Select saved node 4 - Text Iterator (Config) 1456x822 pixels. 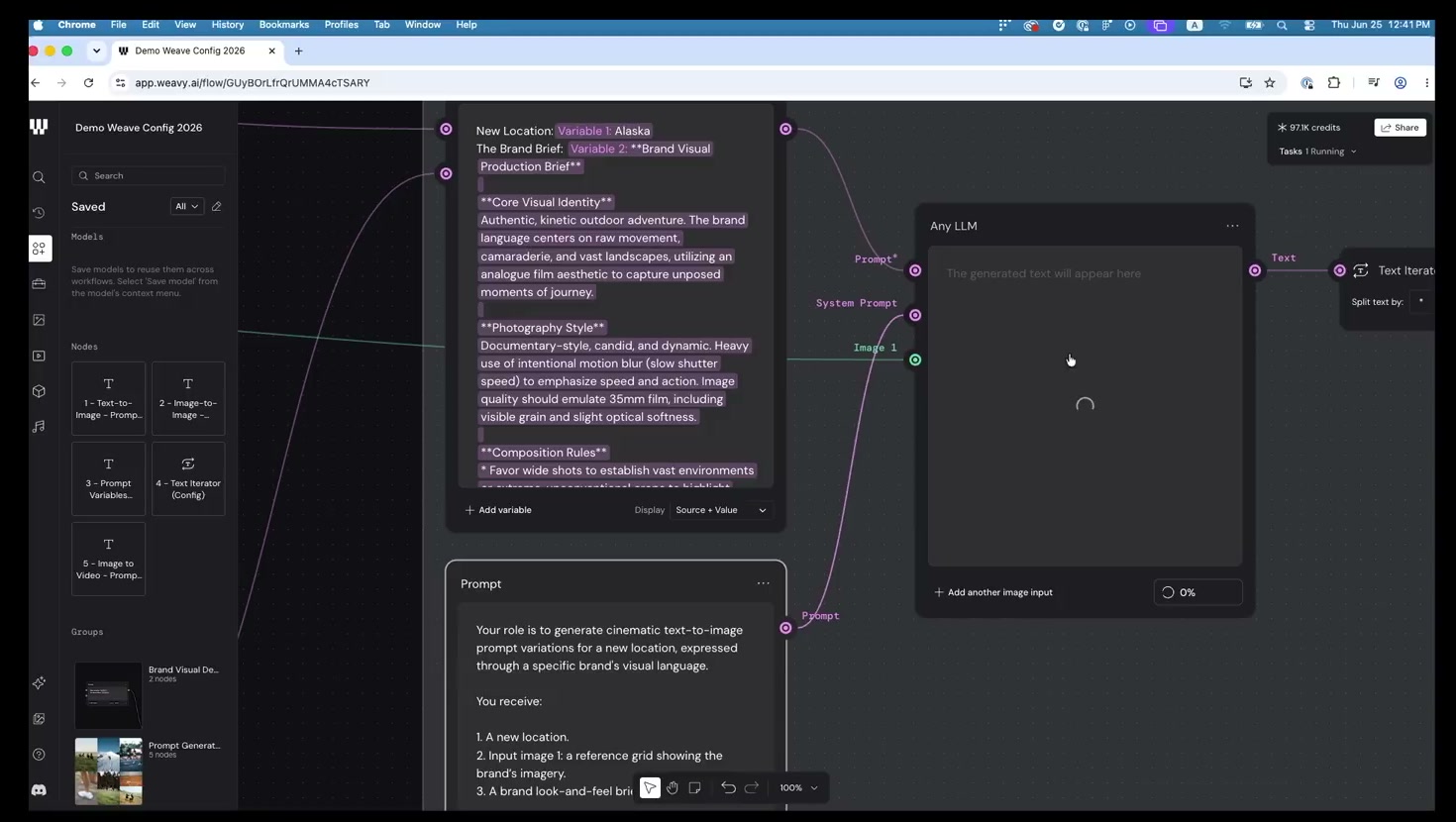(188, 478)
